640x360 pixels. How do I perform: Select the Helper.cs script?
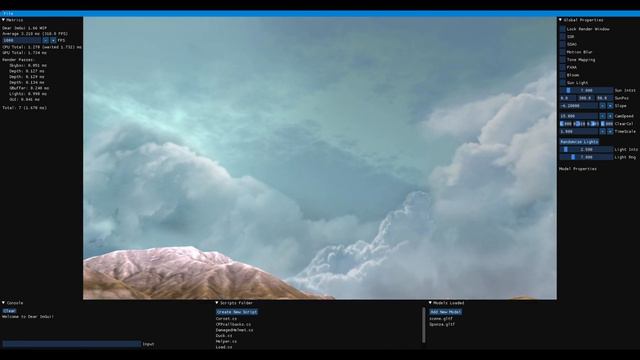[226, 341]
